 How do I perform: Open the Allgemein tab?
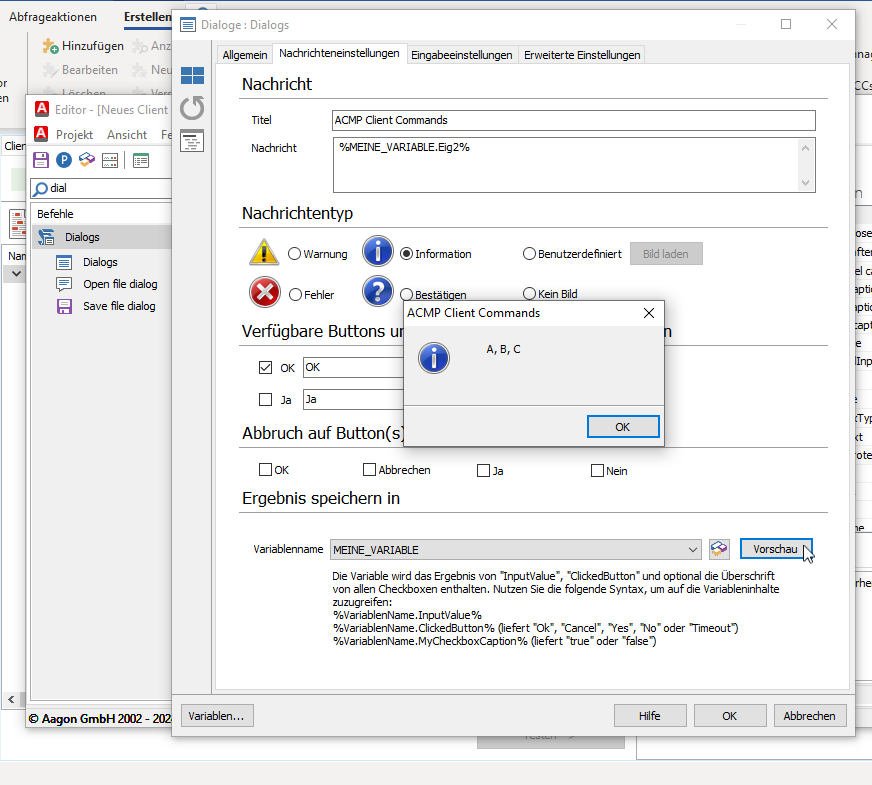tap(245, 55)
